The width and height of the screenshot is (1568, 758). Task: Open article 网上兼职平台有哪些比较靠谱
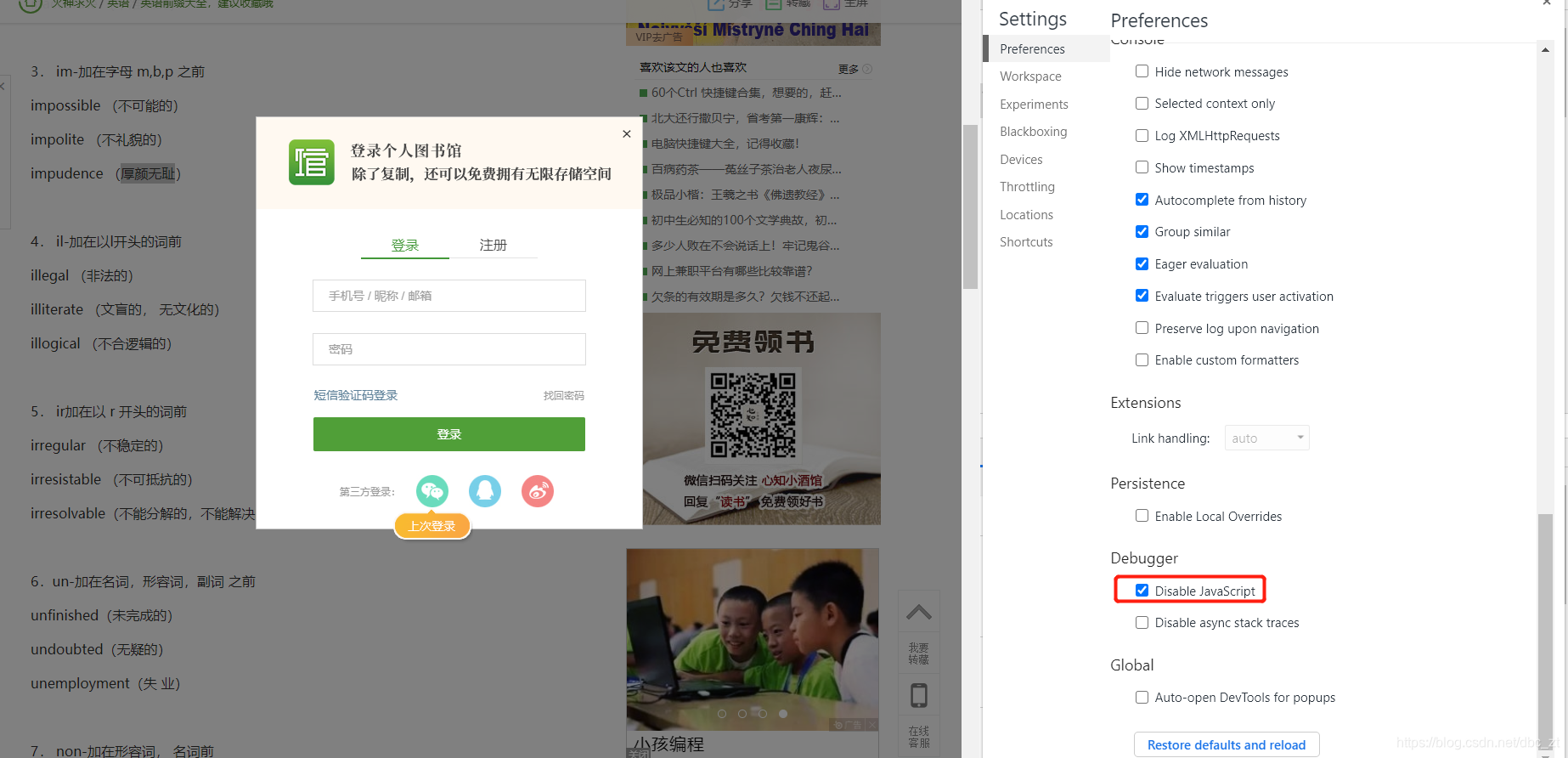pyautogui.click(x=731, y=270)
